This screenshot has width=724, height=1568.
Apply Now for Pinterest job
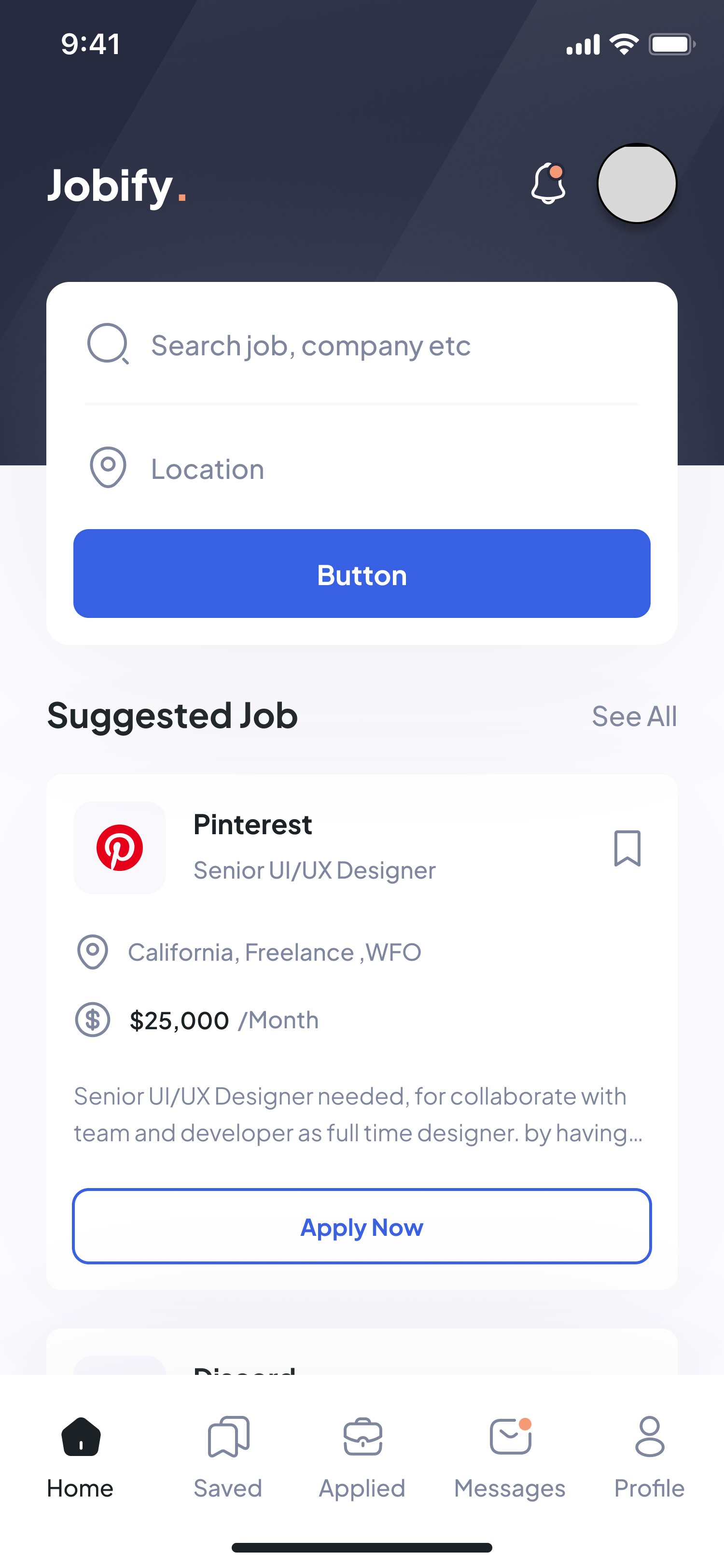(x=362, y=1227)
